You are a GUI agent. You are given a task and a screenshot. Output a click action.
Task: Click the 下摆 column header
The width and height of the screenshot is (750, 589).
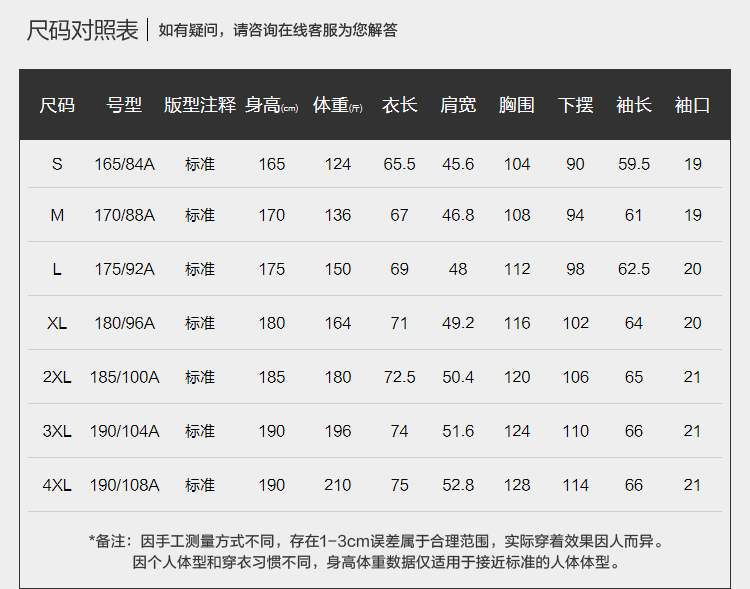coord(575,105)
